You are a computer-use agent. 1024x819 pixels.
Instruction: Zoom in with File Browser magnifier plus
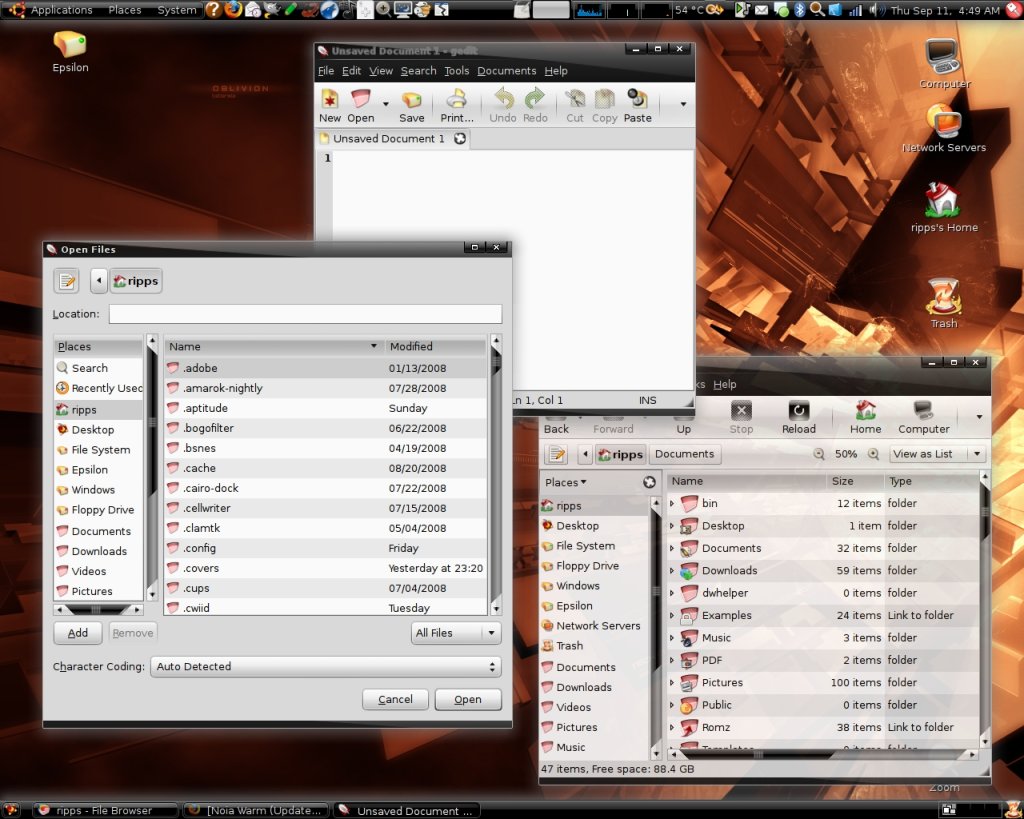point(873,454)
